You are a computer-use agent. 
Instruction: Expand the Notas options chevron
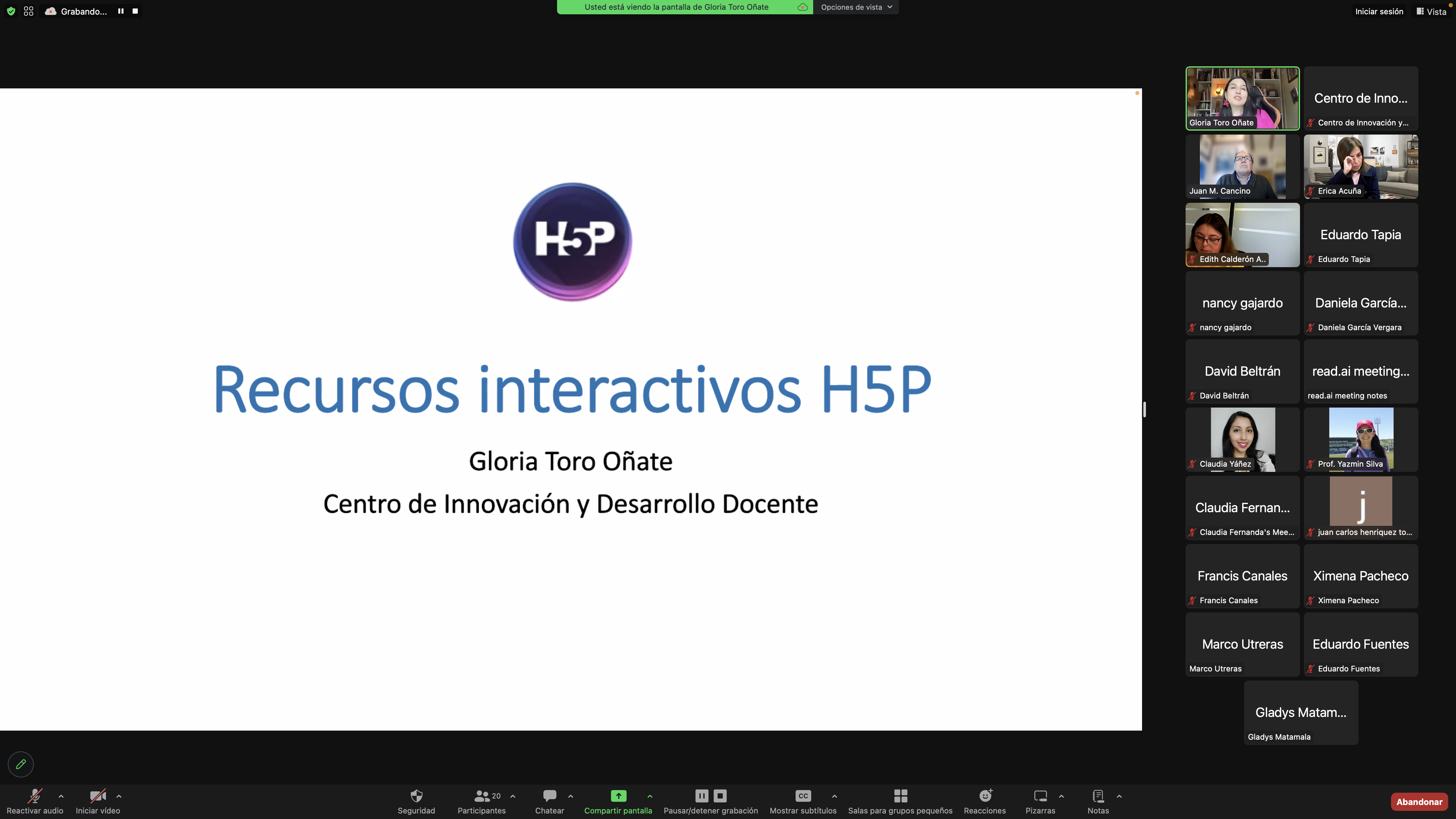click(1119, 796)
